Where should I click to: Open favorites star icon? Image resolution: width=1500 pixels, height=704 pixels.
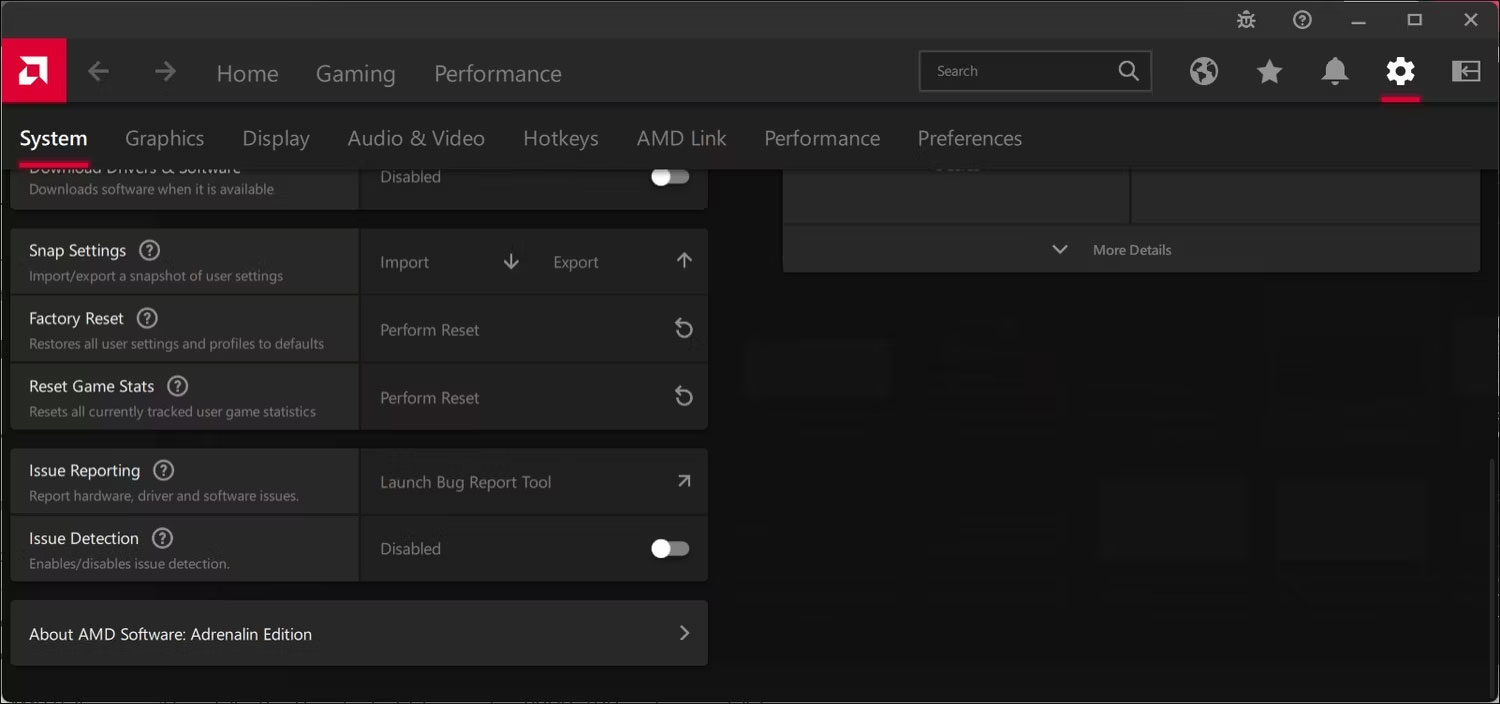[x=1269, y=71]
